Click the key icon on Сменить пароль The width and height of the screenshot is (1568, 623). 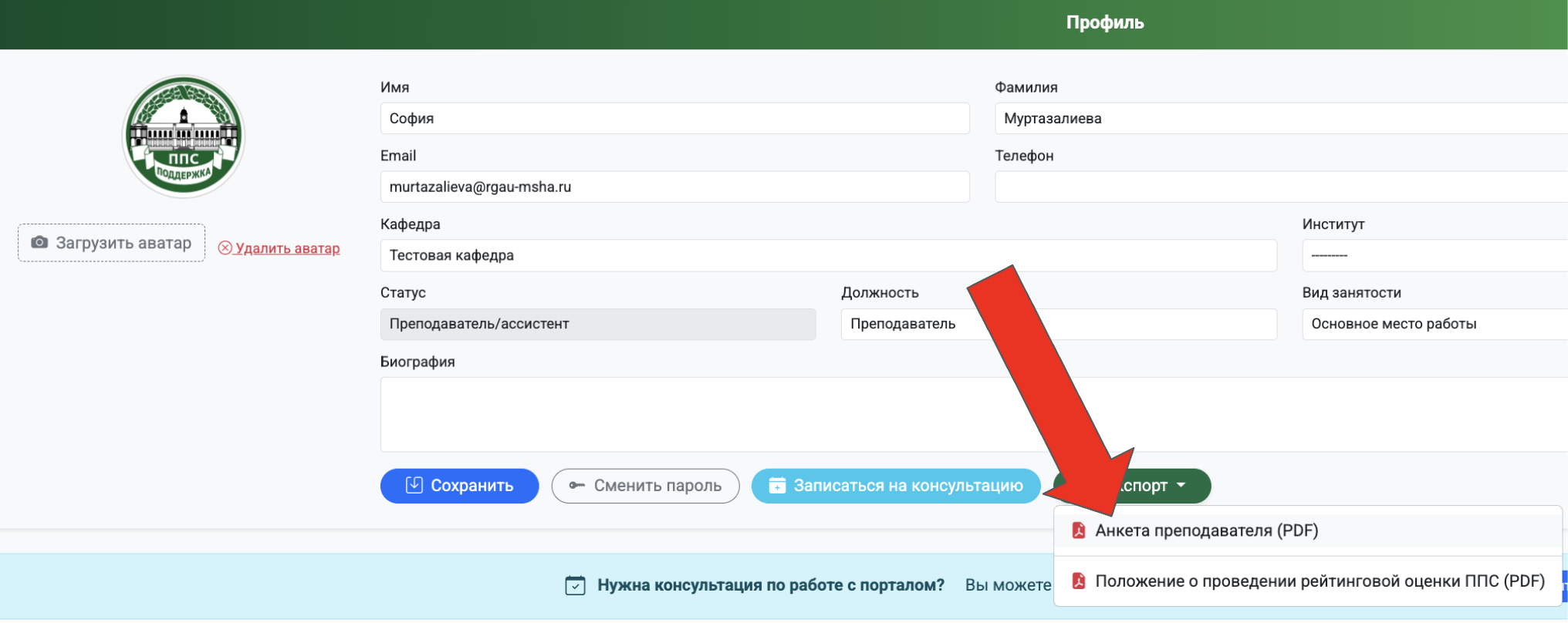(x=576, y=486)
